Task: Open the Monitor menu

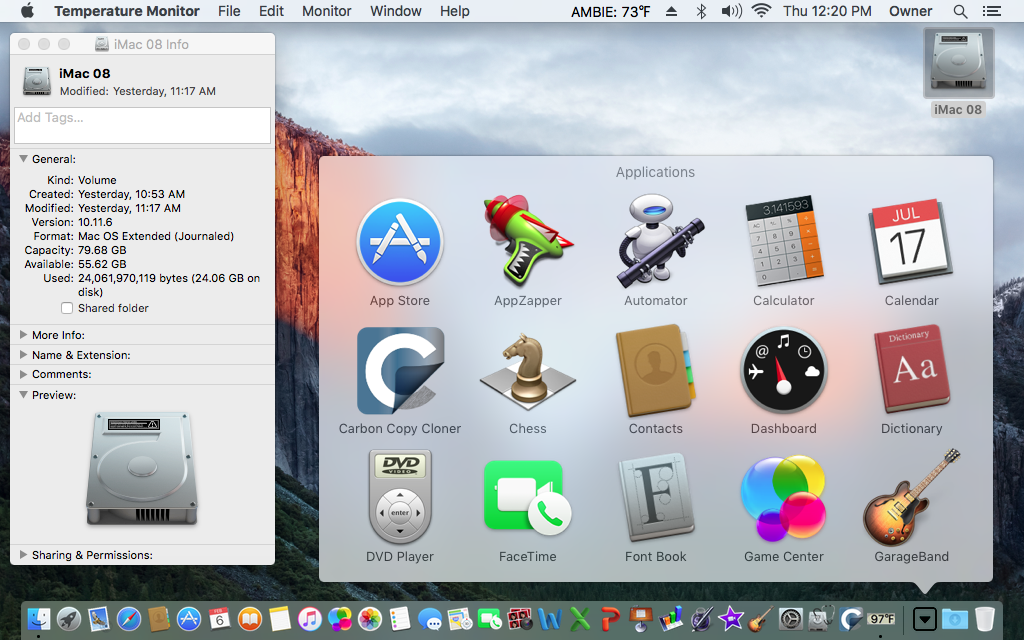Action: click(327, 11)
